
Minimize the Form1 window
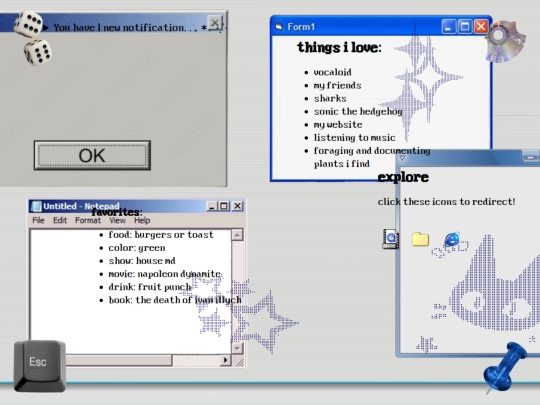point(448,27)
